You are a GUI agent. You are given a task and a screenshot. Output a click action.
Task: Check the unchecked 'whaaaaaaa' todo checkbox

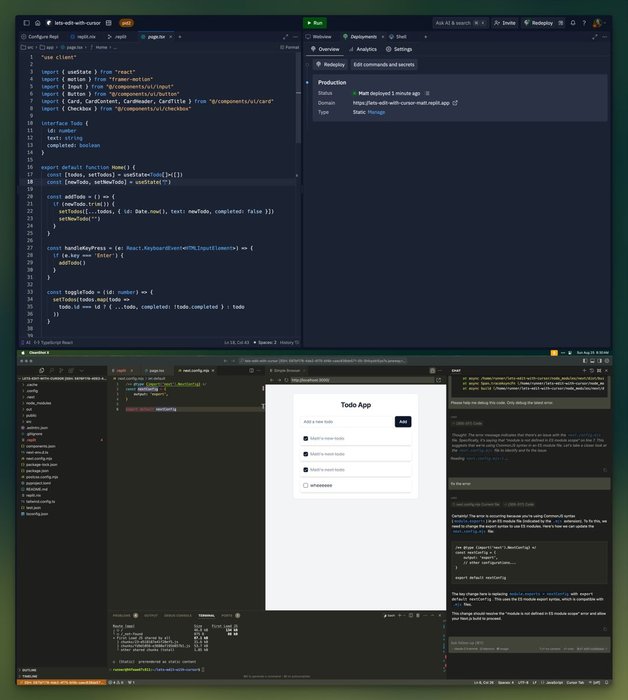305,486
